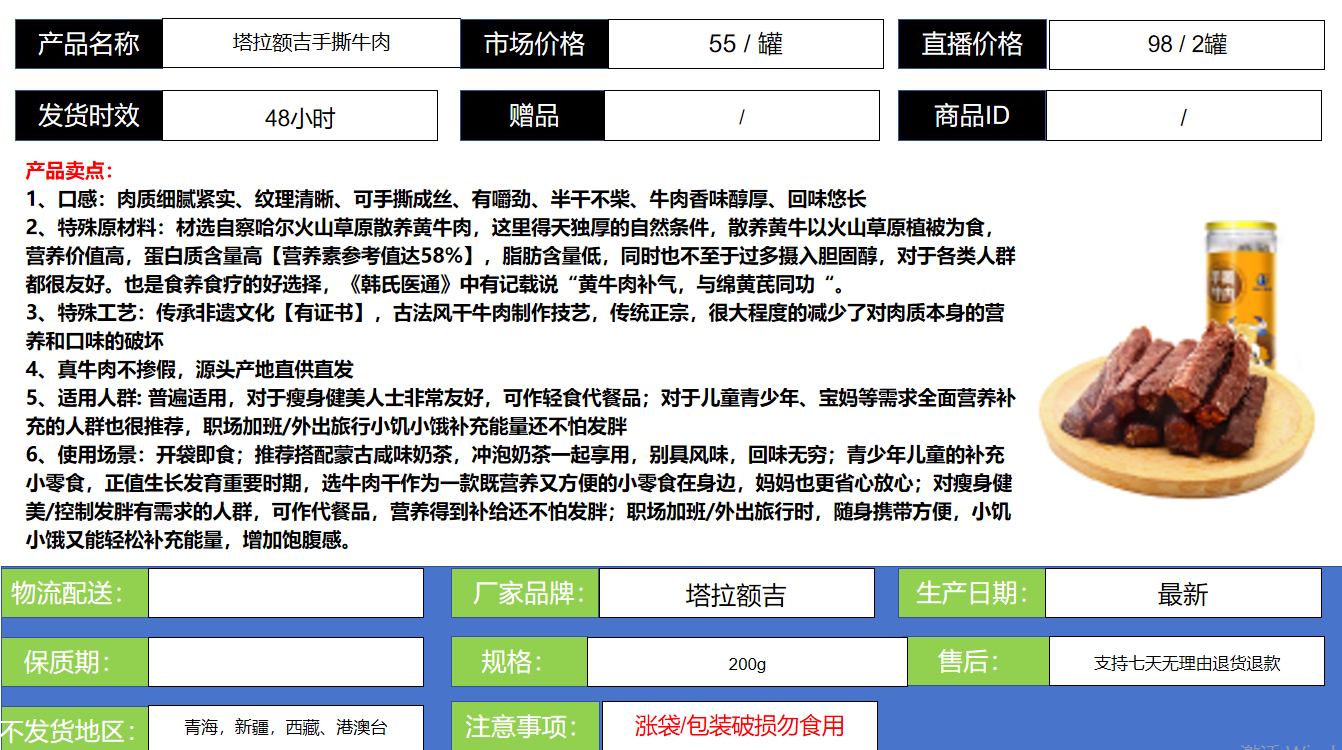Click the black 产品名称 label
The height and width of the screenshot is (750, 1342).
(x=88, y=44)
